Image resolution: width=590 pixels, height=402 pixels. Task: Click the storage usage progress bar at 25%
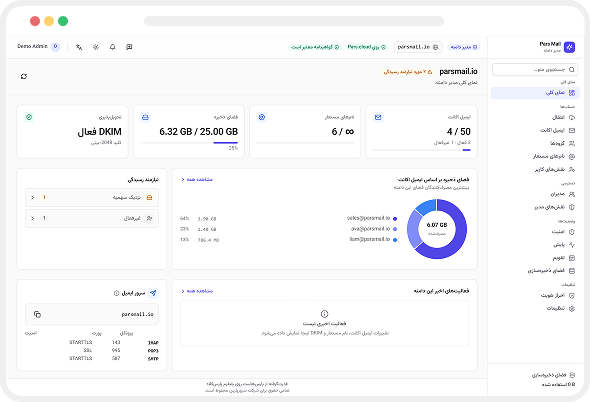point(189,143)
